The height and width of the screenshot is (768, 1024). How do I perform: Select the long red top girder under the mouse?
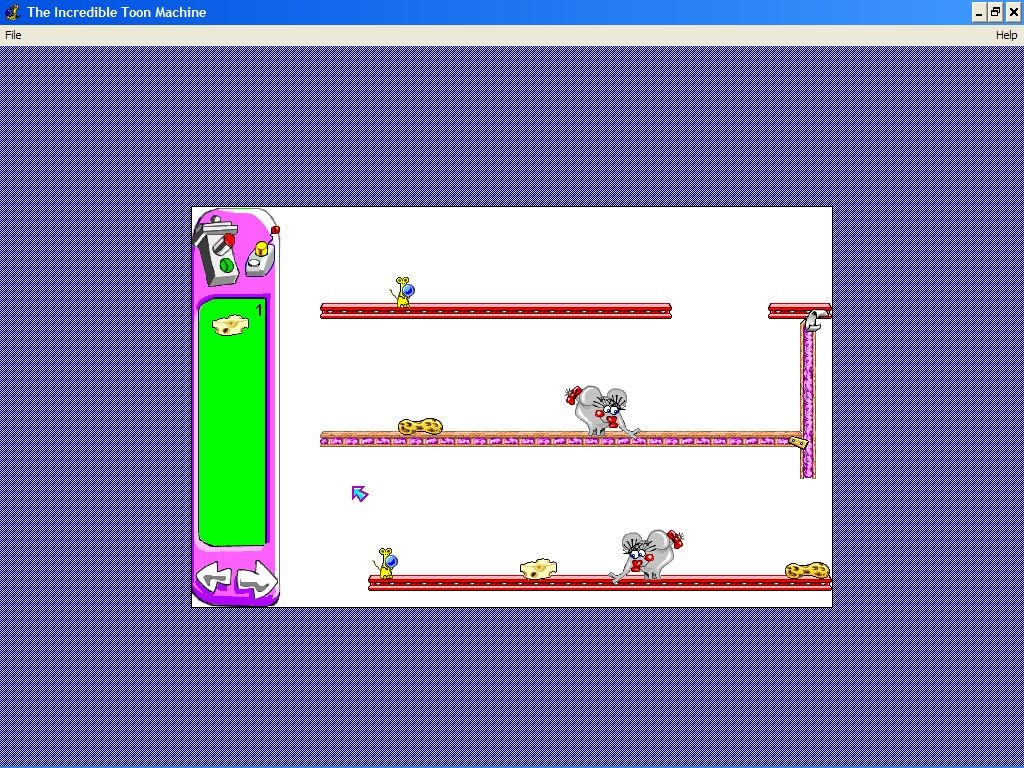[496, 311]
